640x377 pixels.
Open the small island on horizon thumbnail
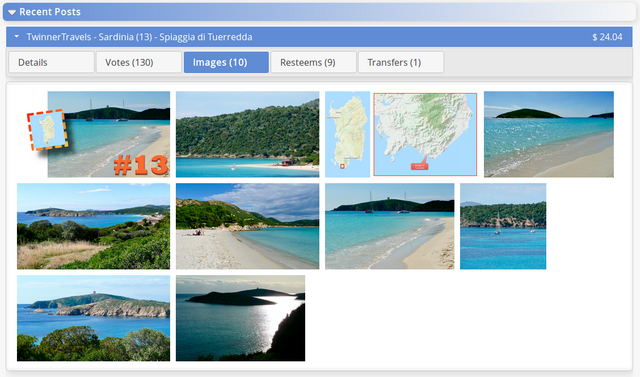[x=549, y=134]
